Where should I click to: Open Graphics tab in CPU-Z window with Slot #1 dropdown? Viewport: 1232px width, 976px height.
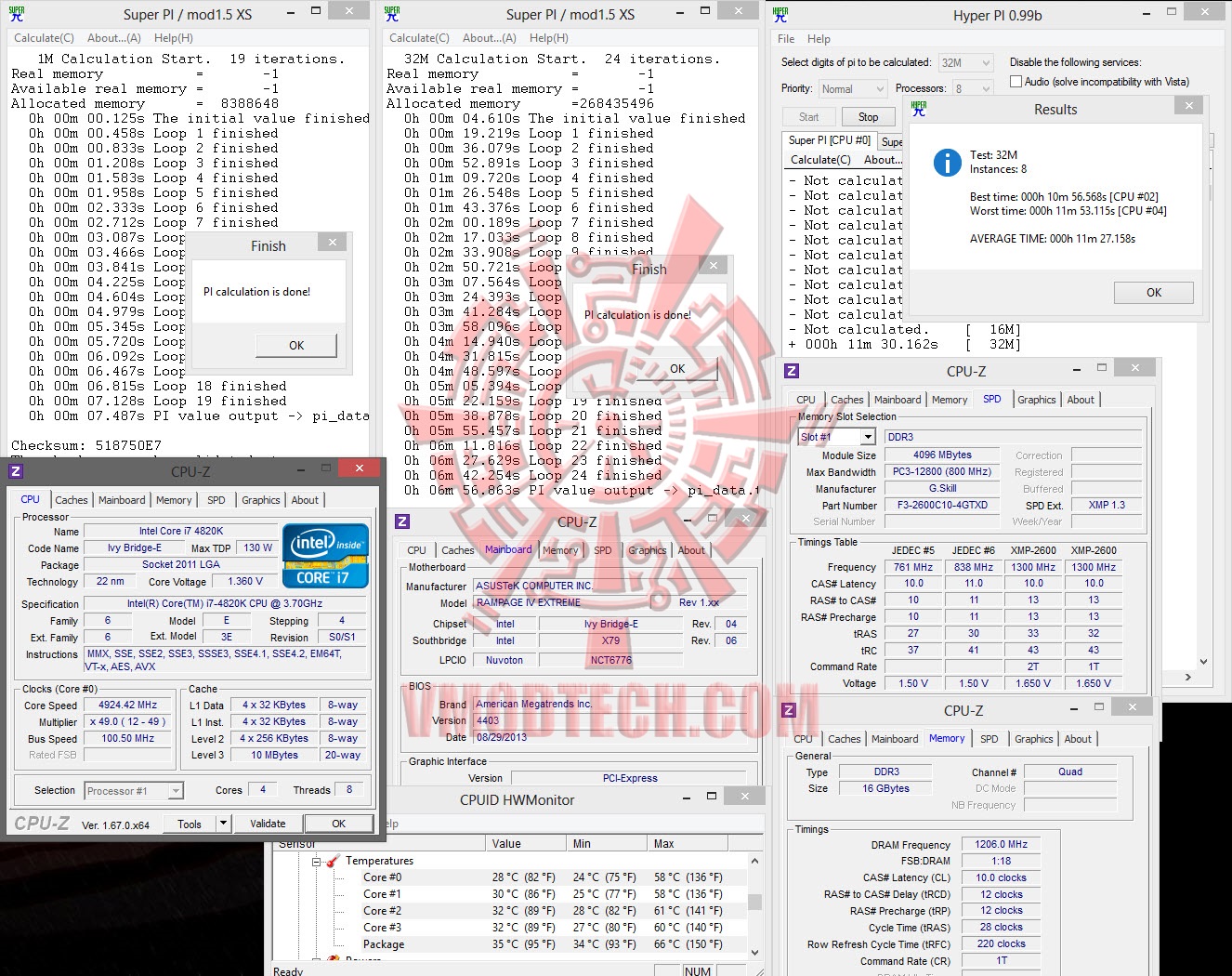click(x=1037, y=400)
